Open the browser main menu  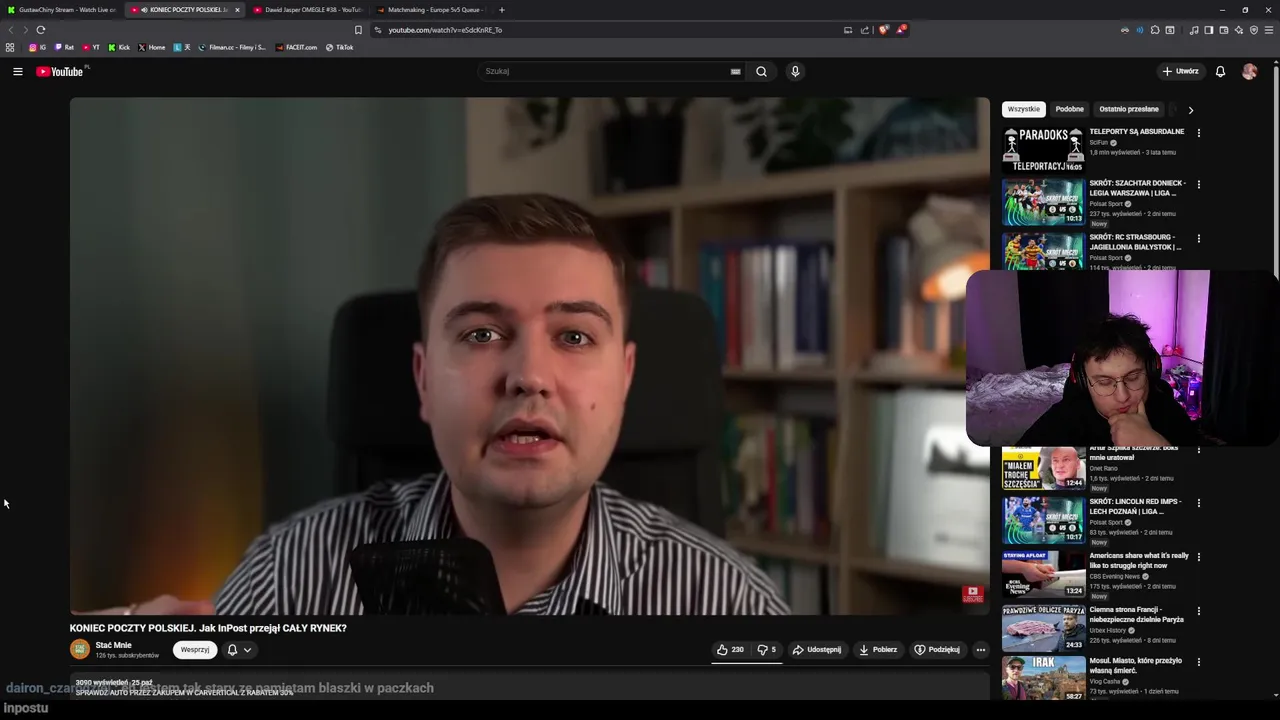1269,30
